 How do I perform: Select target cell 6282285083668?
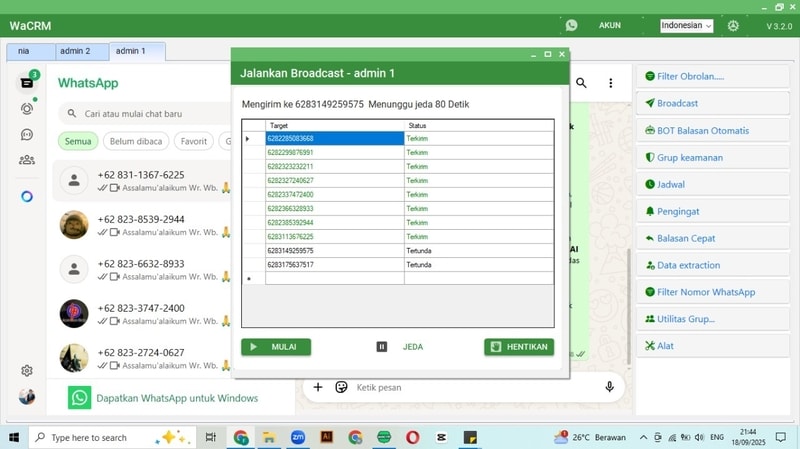coord(335,138)
